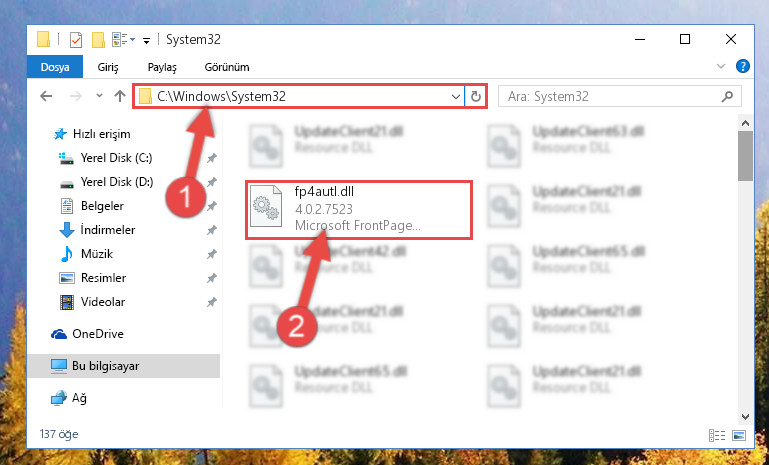Image resolution: width=769 pixels, height=465 pixels.
Task: Select Yerel Disk (C:) in sidebar
Action: [116, 158]
